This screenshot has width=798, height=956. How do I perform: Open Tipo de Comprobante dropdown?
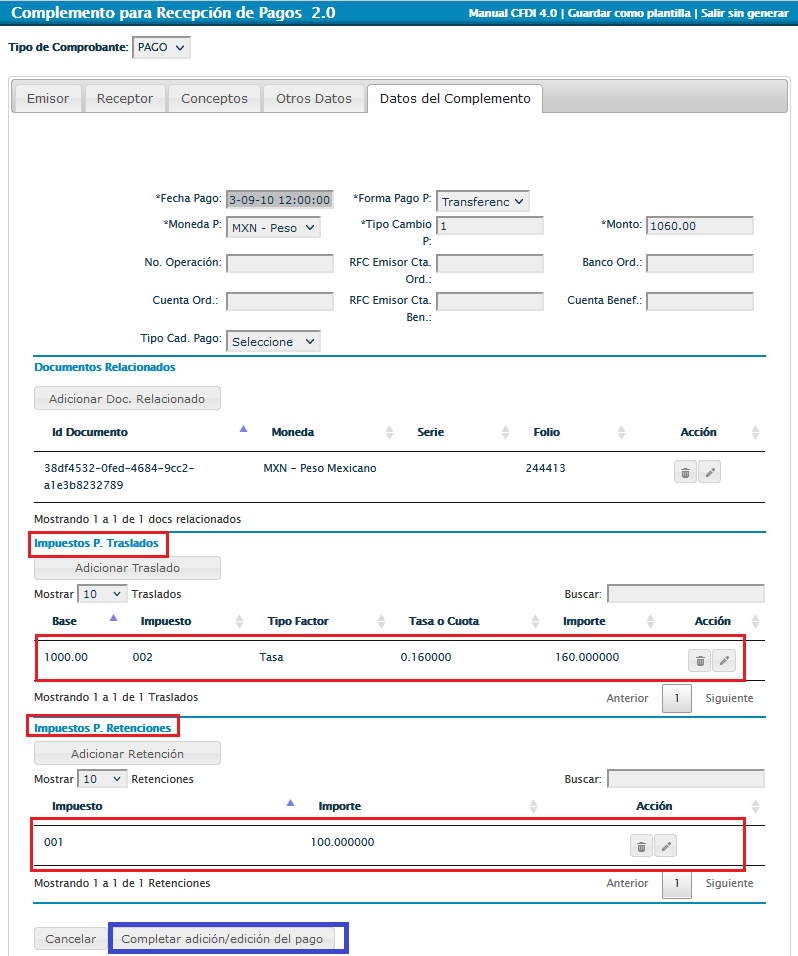click(x=161, y=48)
